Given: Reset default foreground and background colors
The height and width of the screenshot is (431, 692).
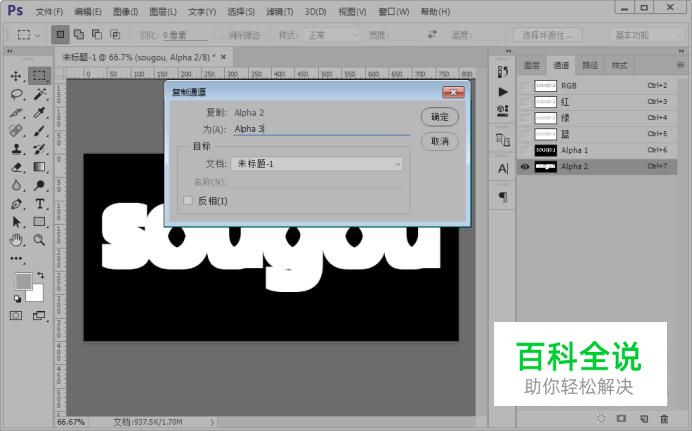Looking at the screenshot, I should coord(17,299).
